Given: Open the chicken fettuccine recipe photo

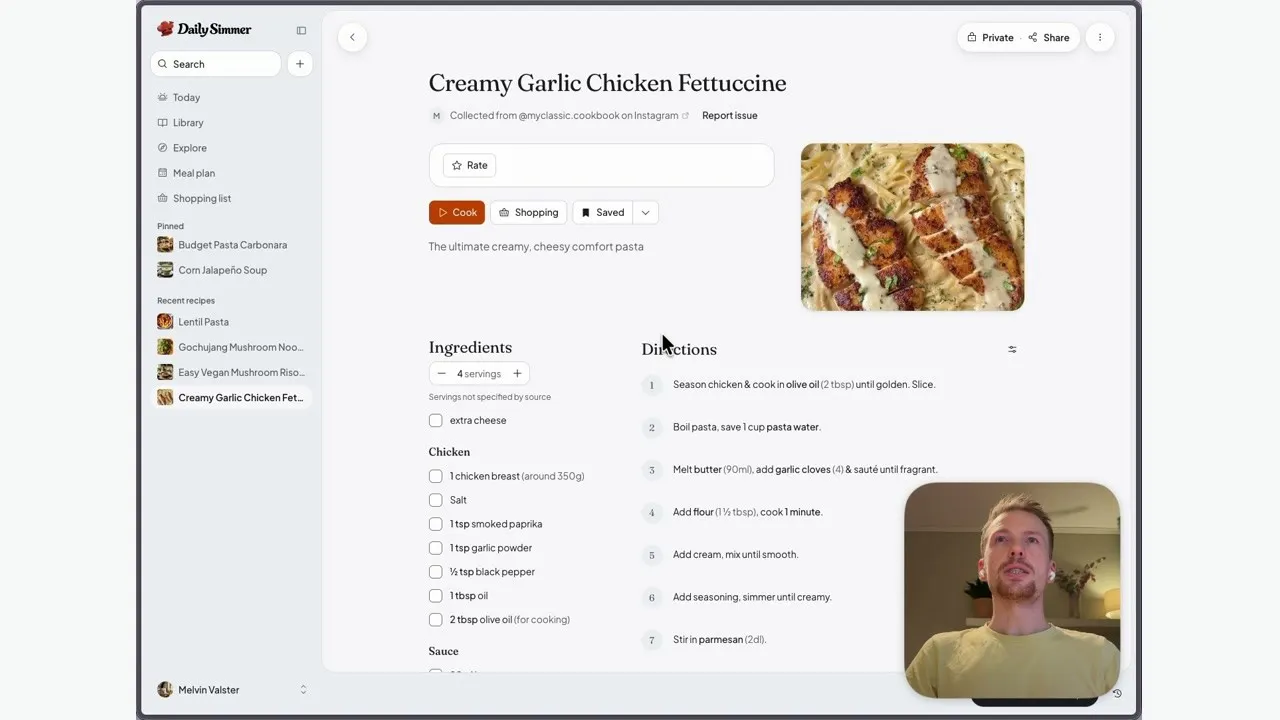Looking at the screenshot, I should (913, 227).
